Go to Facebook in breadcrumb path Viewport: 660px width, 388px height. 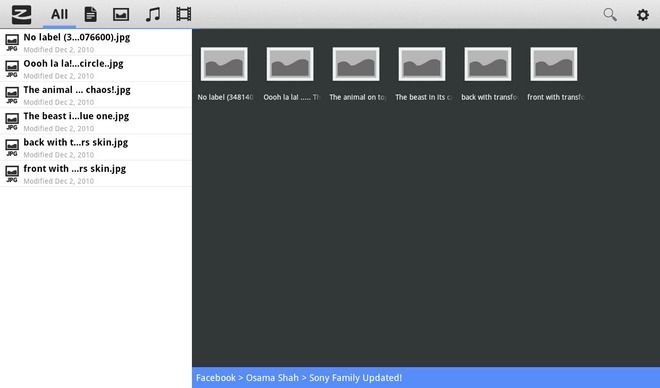(216, 377)
